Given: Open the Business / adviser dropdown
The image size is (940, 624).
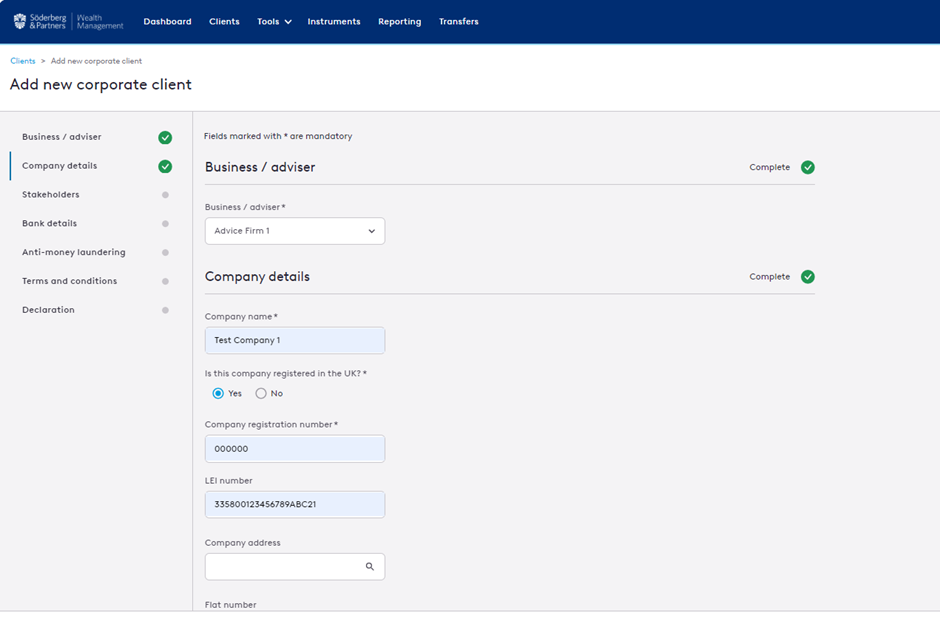Looking at the screenshot, I should (294, 231).
